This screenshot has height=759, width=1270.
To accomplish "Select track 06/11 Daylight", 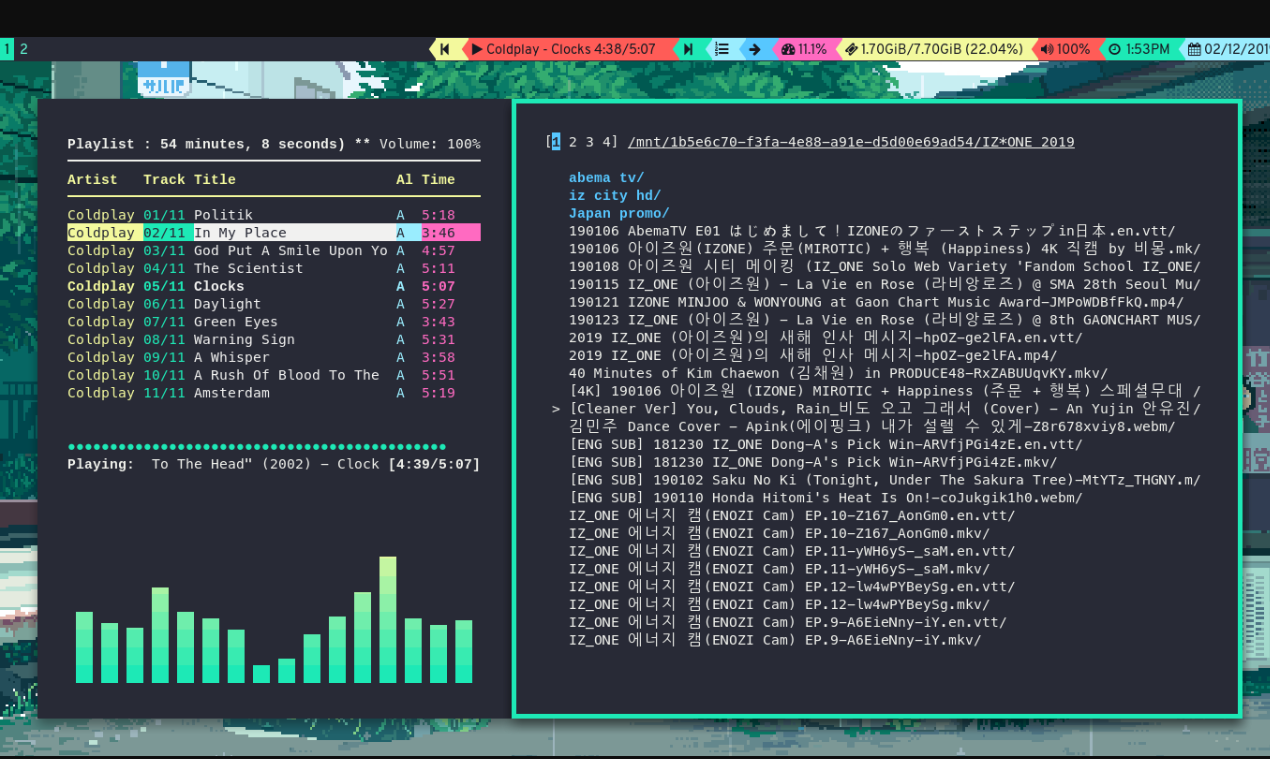I will coord(274,304).
